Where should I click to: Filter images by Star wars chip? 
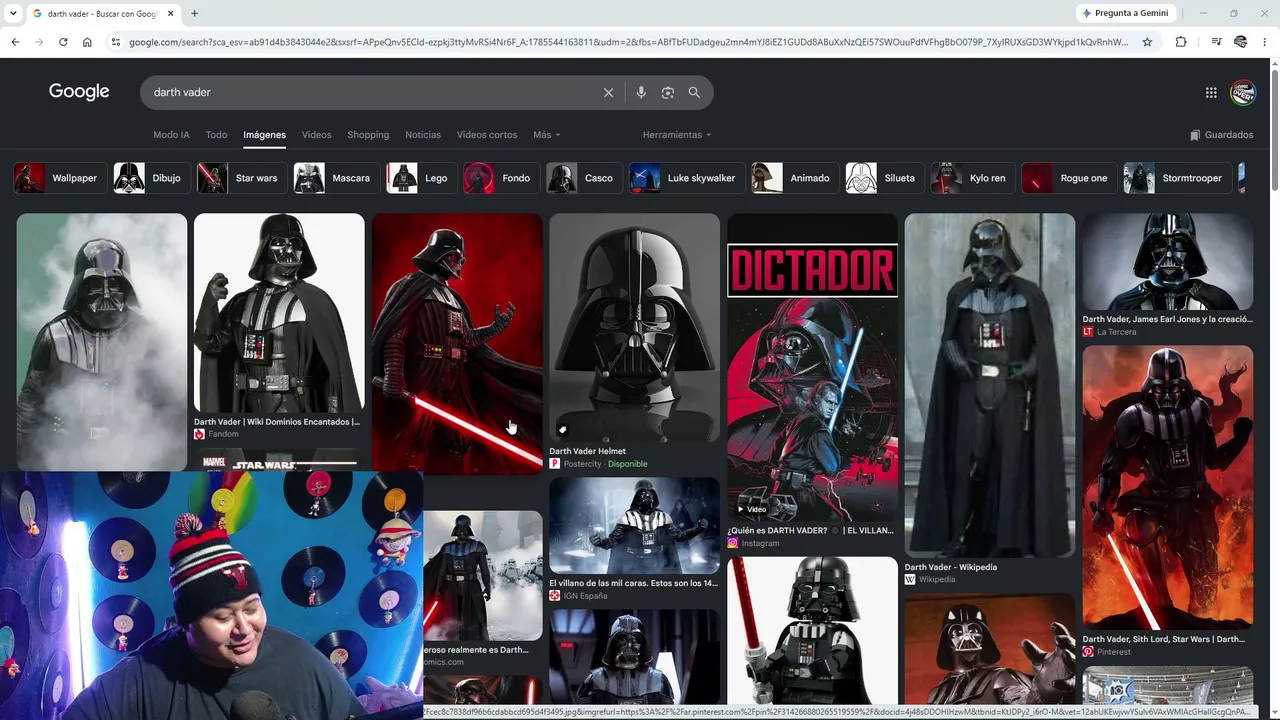click(240, 178)
